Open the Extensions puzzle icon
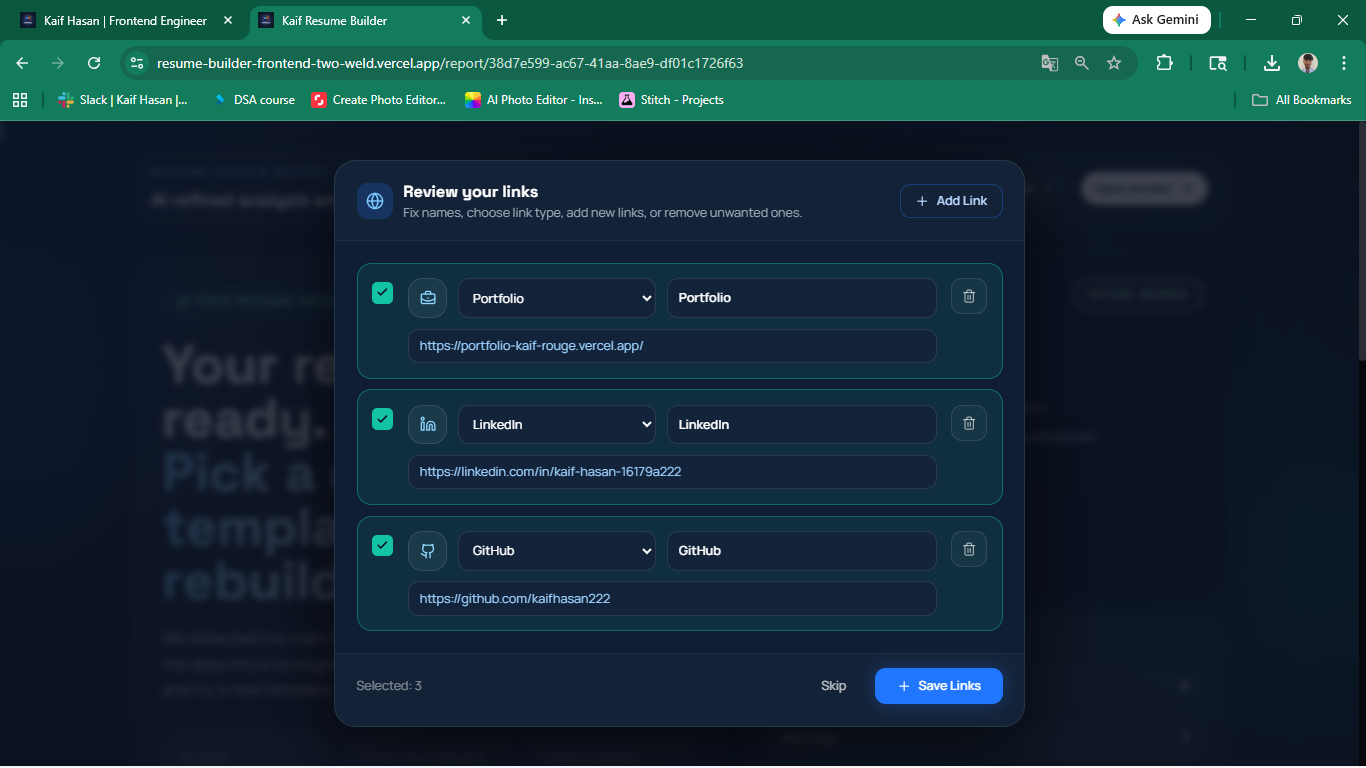The width and height of the screenshot is (1366, 768). click(1164, 63)
